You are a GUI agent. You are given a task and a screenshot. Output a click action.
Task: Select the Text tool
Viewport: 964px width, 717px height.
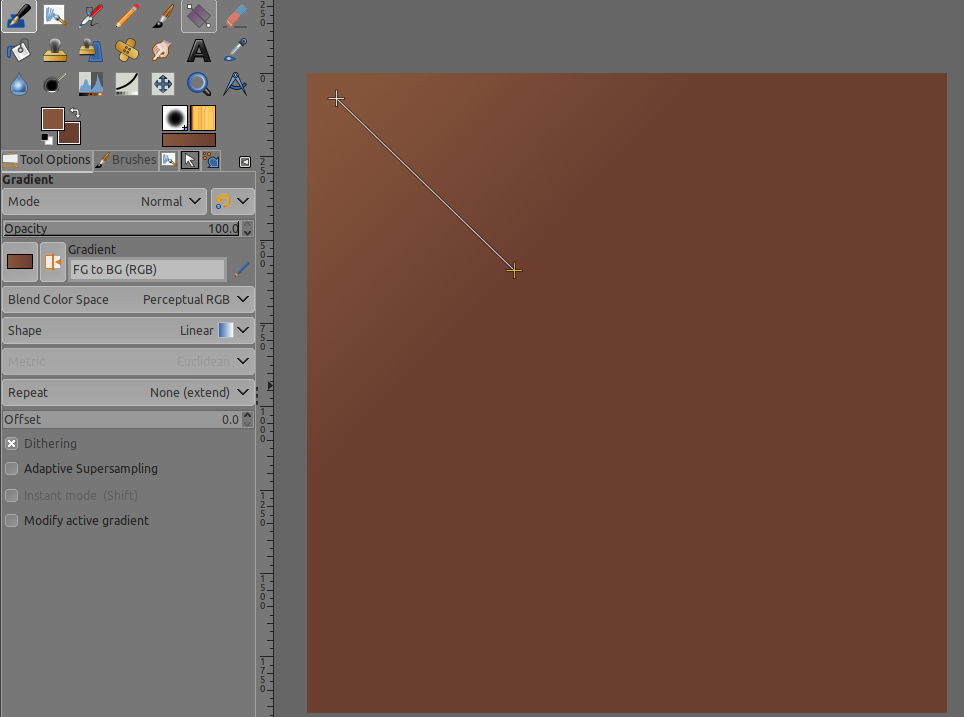coord(199,50)
